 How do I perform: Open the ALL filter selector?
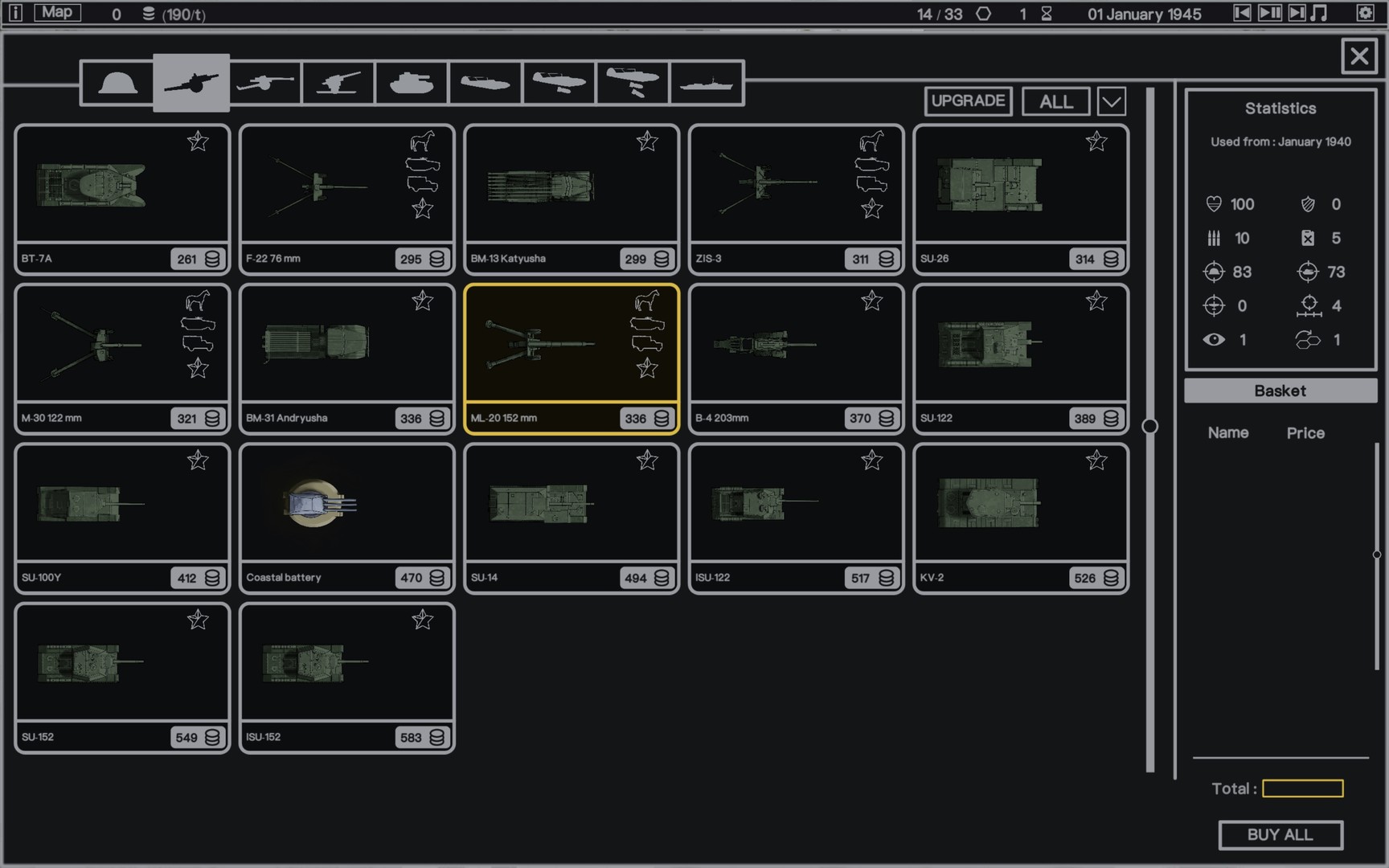click(x=1055, y=102)
